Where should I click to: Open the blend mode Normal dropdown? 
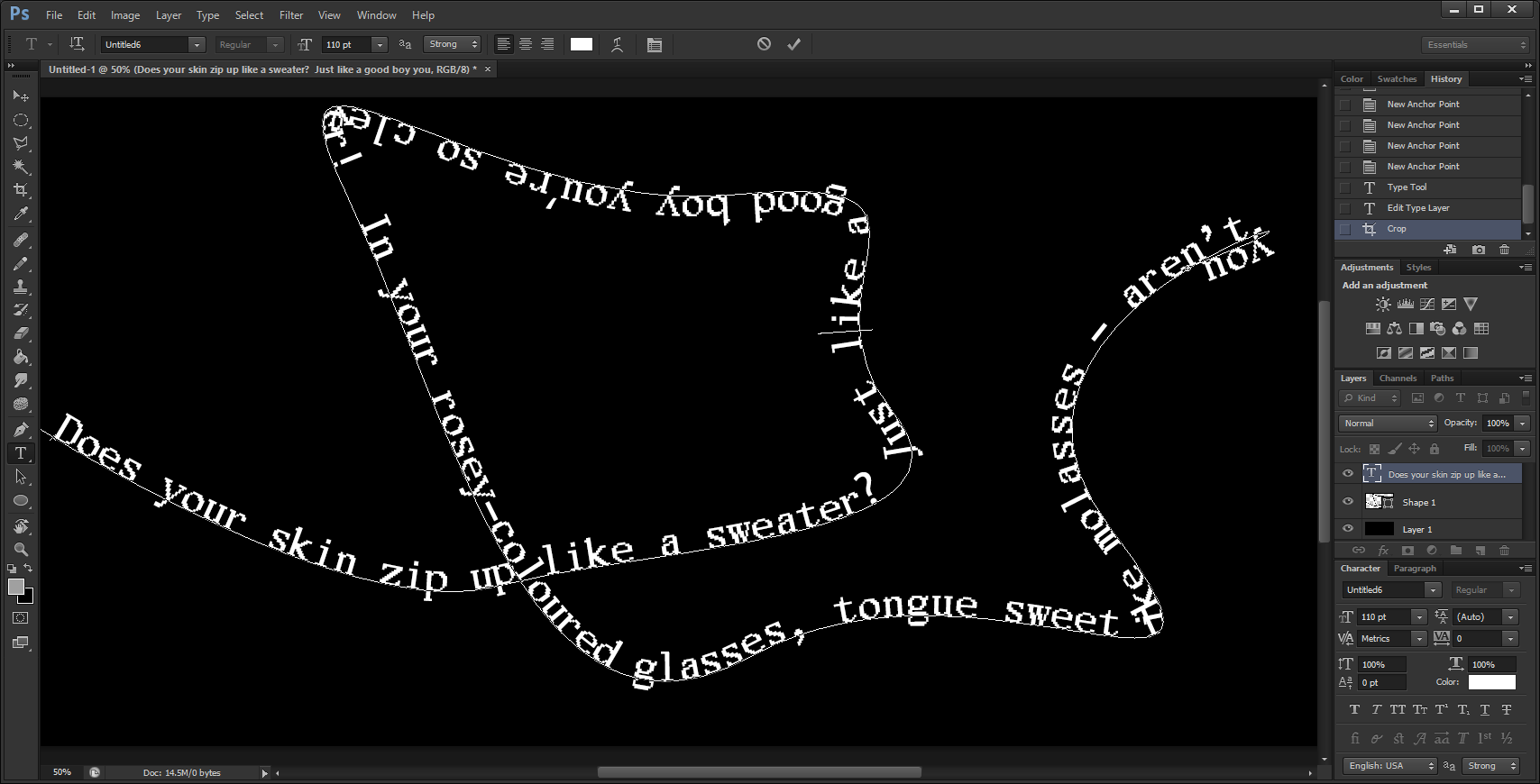1388,424
